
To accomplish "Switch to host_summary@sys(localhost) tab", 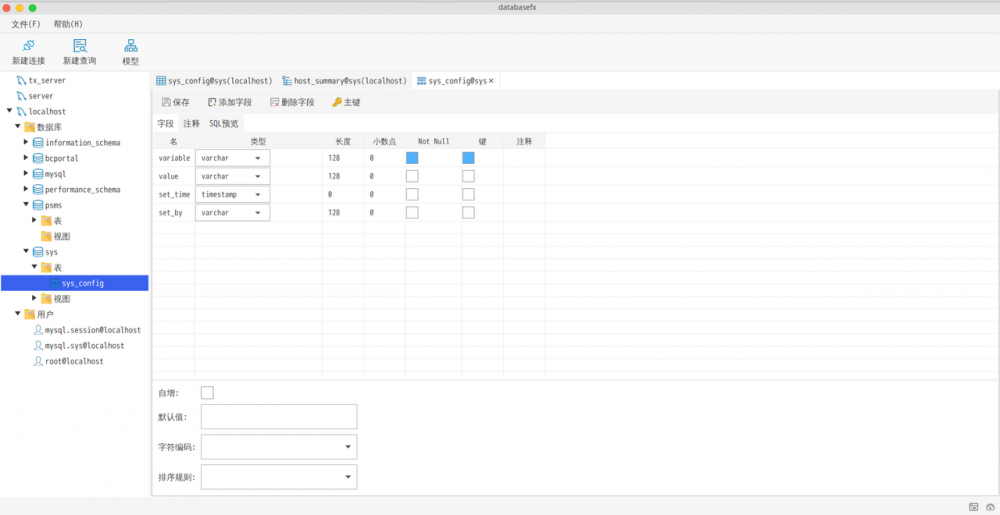I will (x=344, y=81).
